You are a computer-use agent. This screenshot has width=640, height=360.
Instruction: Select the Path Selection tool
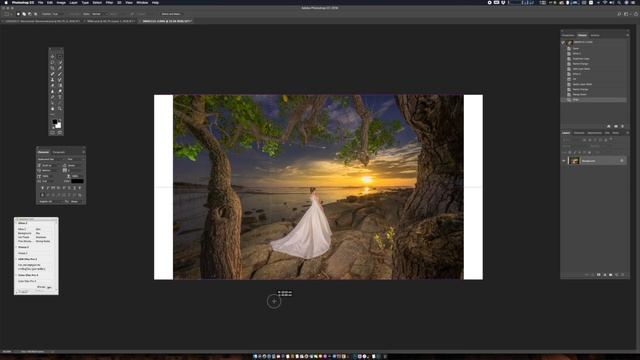tap(52, 103)
